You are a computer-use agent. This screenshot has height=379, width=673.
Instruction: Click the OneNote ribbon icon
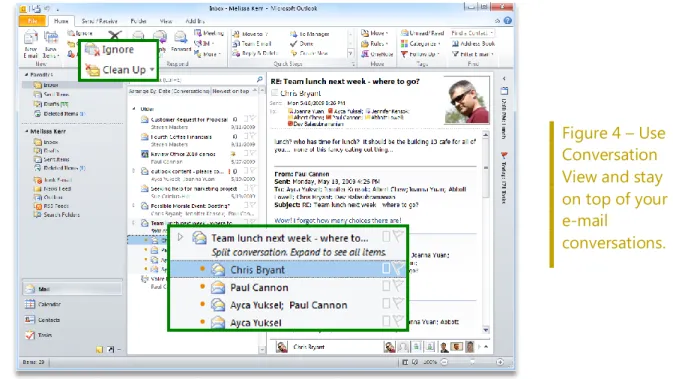tap(365, 54)
